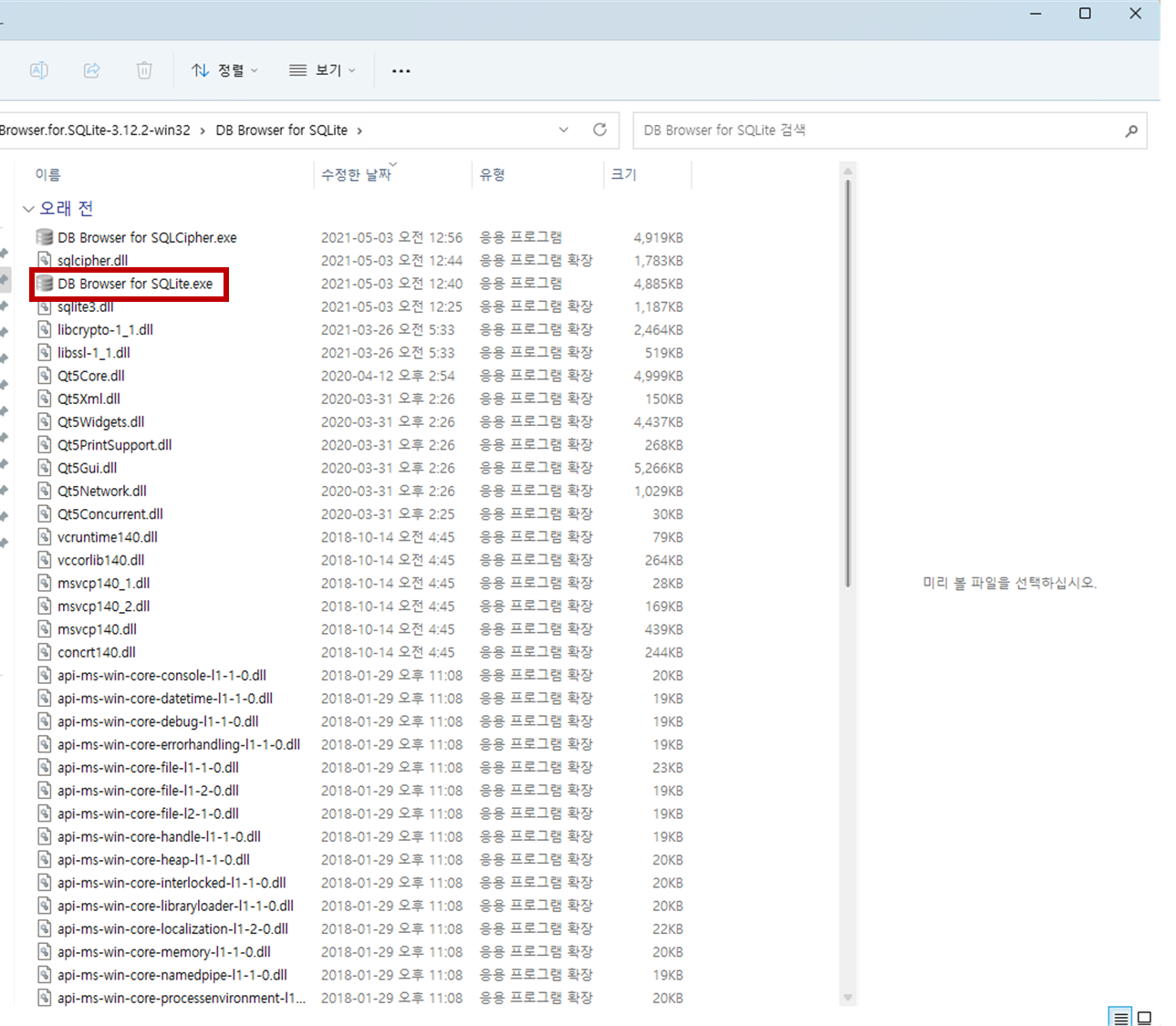This screenshot has width=1176, height=1026.
Task: Click file name api-ms-win-core-errorhandling-l1-1-0.dll
Action: (179, 745)
